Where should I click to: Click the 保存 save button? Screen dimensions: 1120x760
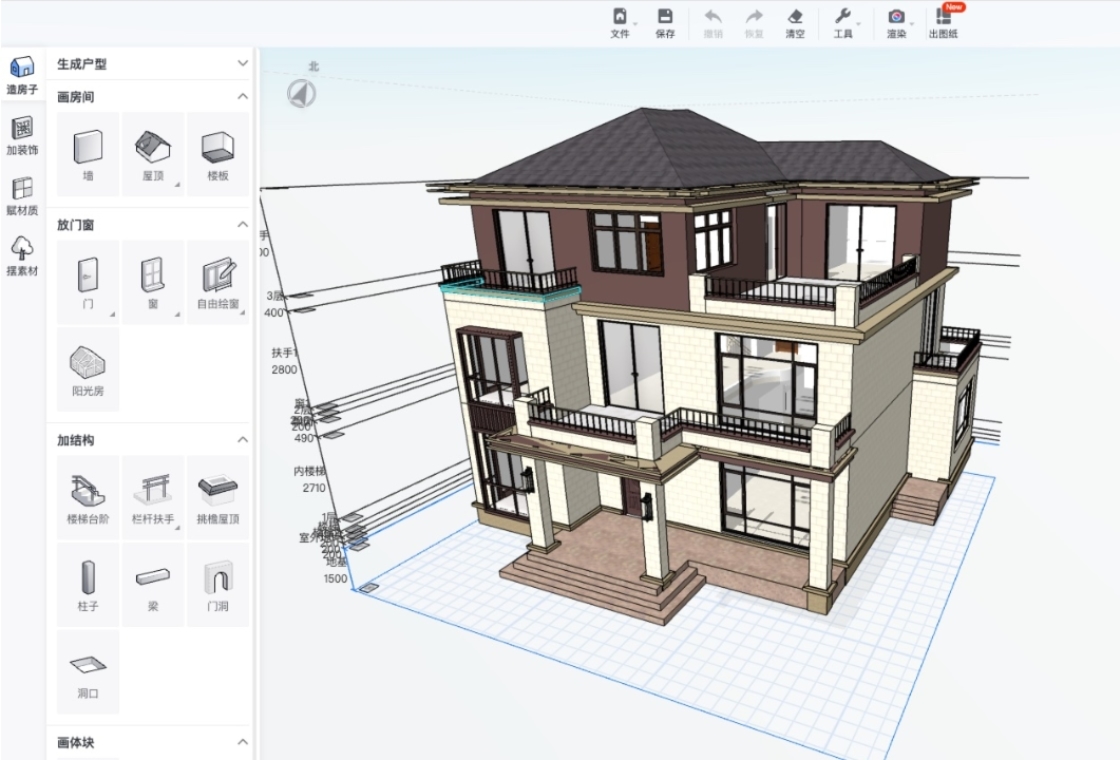[665, 23]
